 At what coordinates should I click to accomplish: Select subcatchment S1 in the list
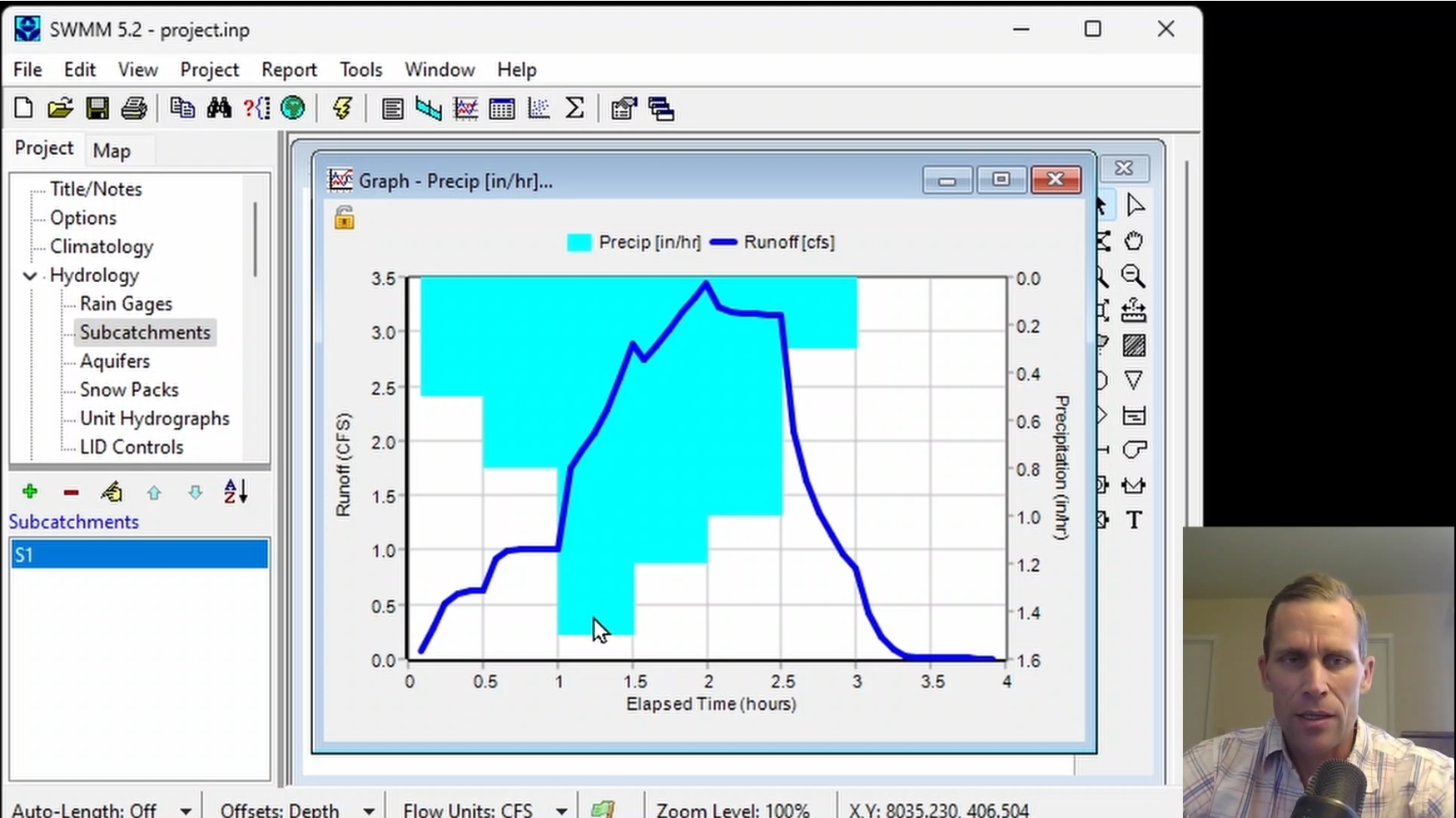click(140, 555)
